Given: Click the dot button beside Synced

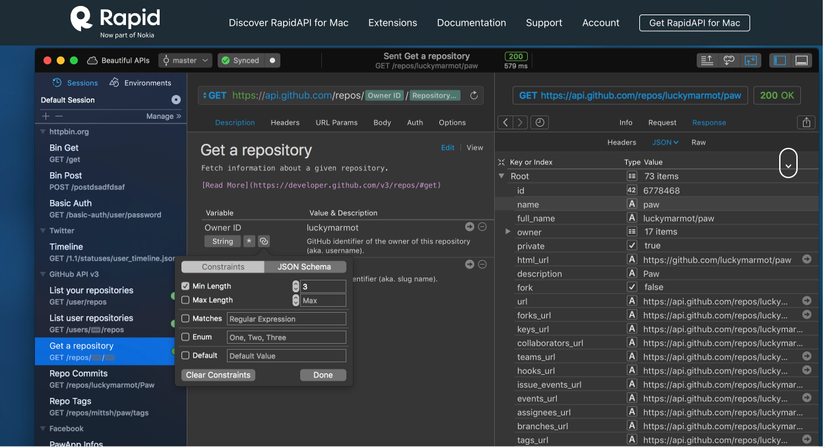Looking at the screenshot, I should (x=272, y=61).
